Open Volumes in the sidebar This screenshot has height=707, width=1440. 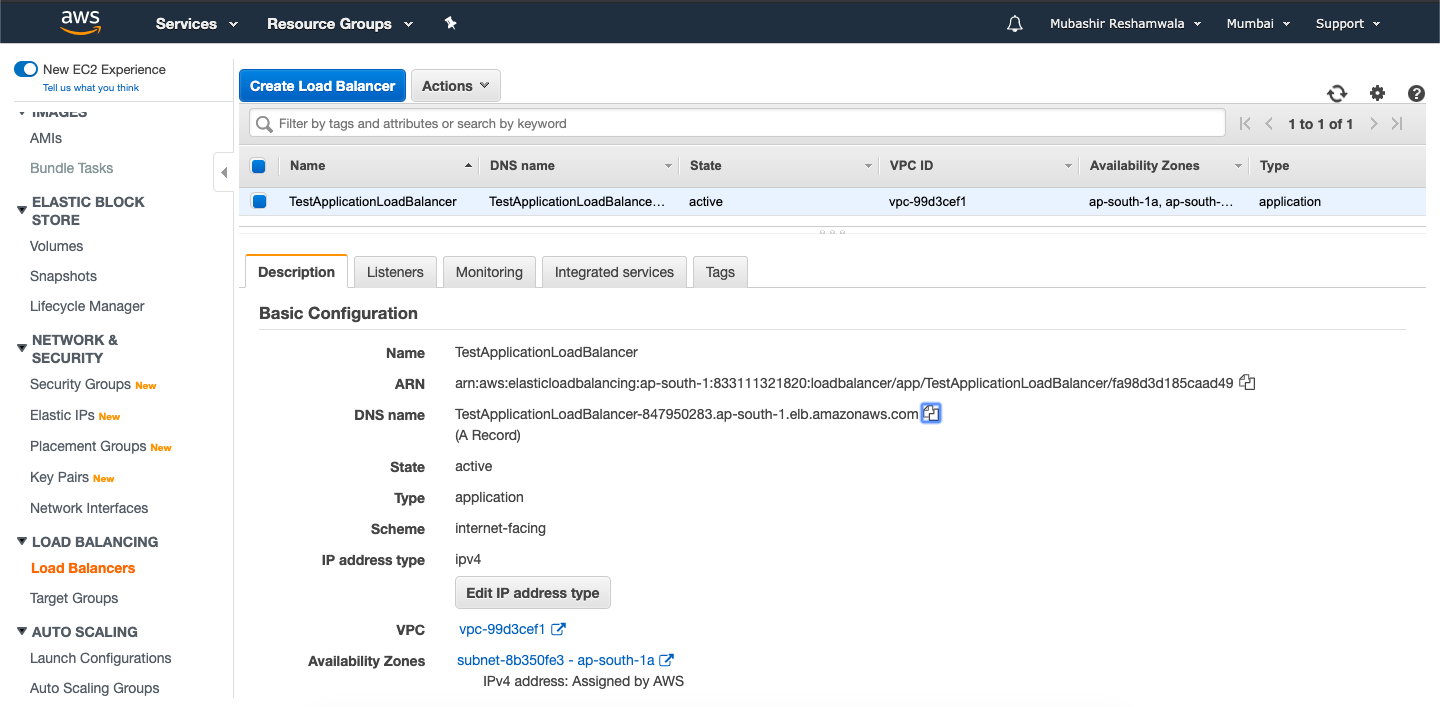pyautogui.click(x=57, y=246)
